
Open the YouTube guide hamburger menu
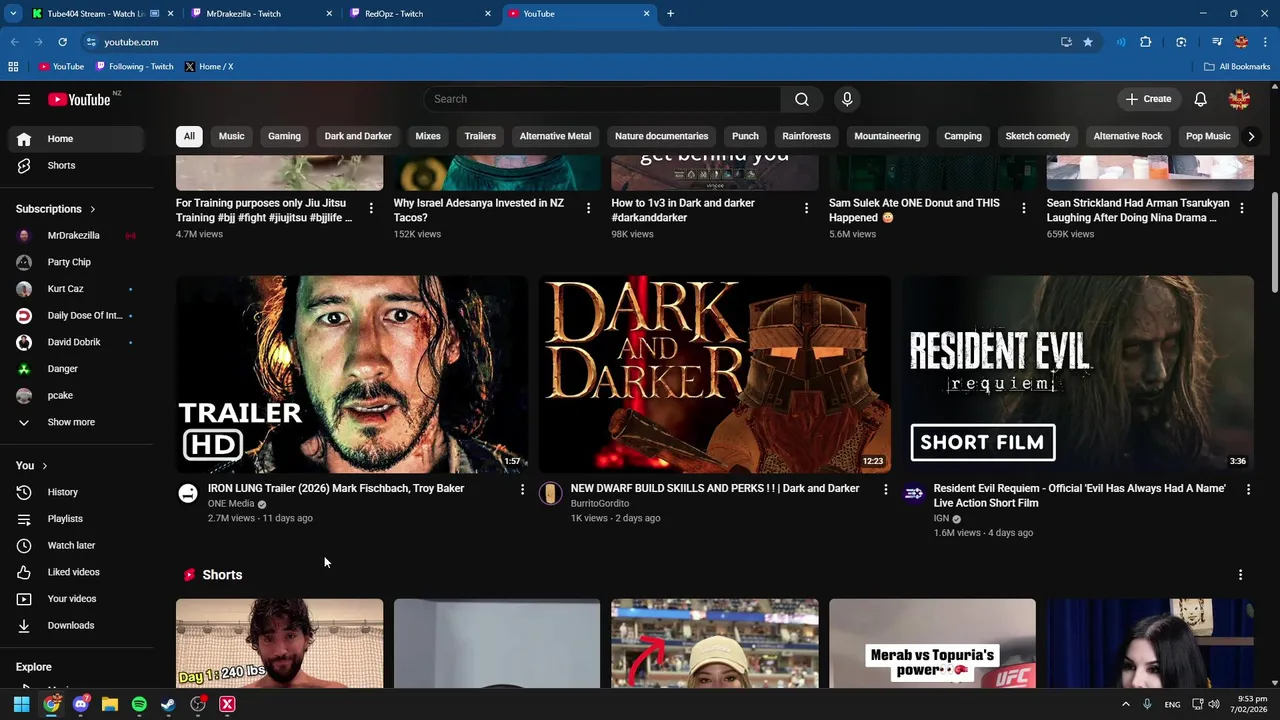(x=24, y=99)
